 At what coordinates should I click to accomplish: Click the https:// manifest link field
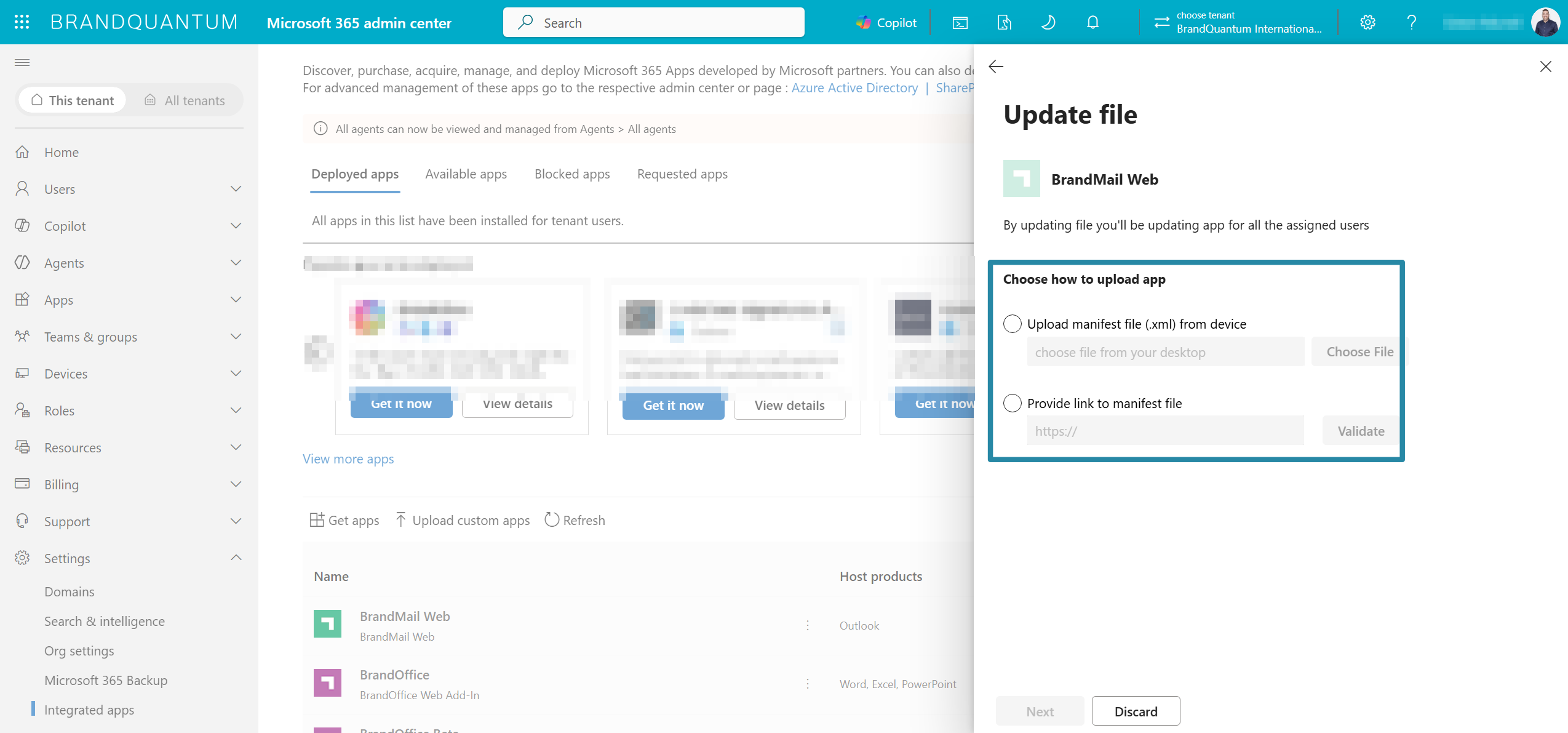click(x=1165, y=431)
